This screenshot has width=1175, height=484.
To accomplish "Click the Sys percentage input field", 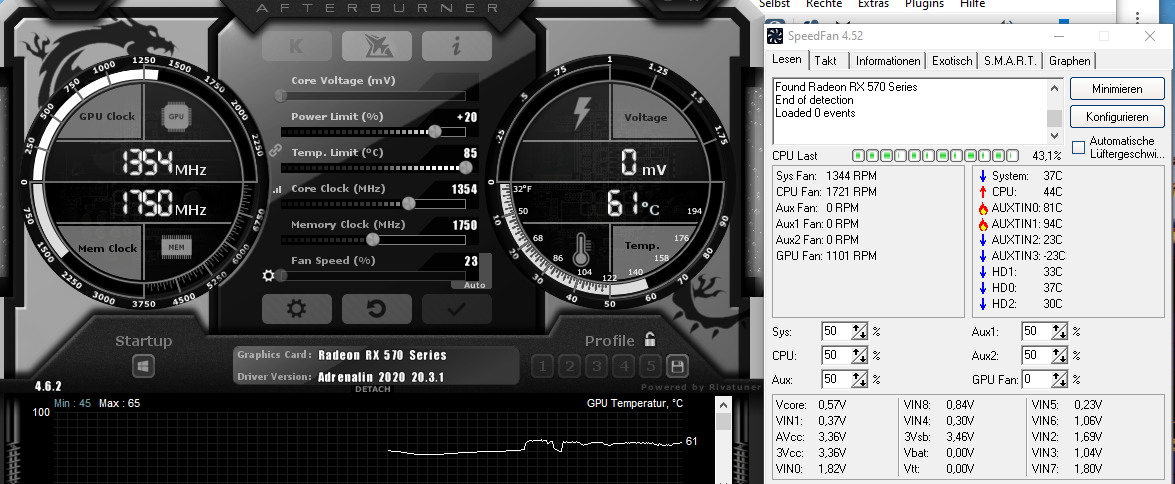I will 836,331.
